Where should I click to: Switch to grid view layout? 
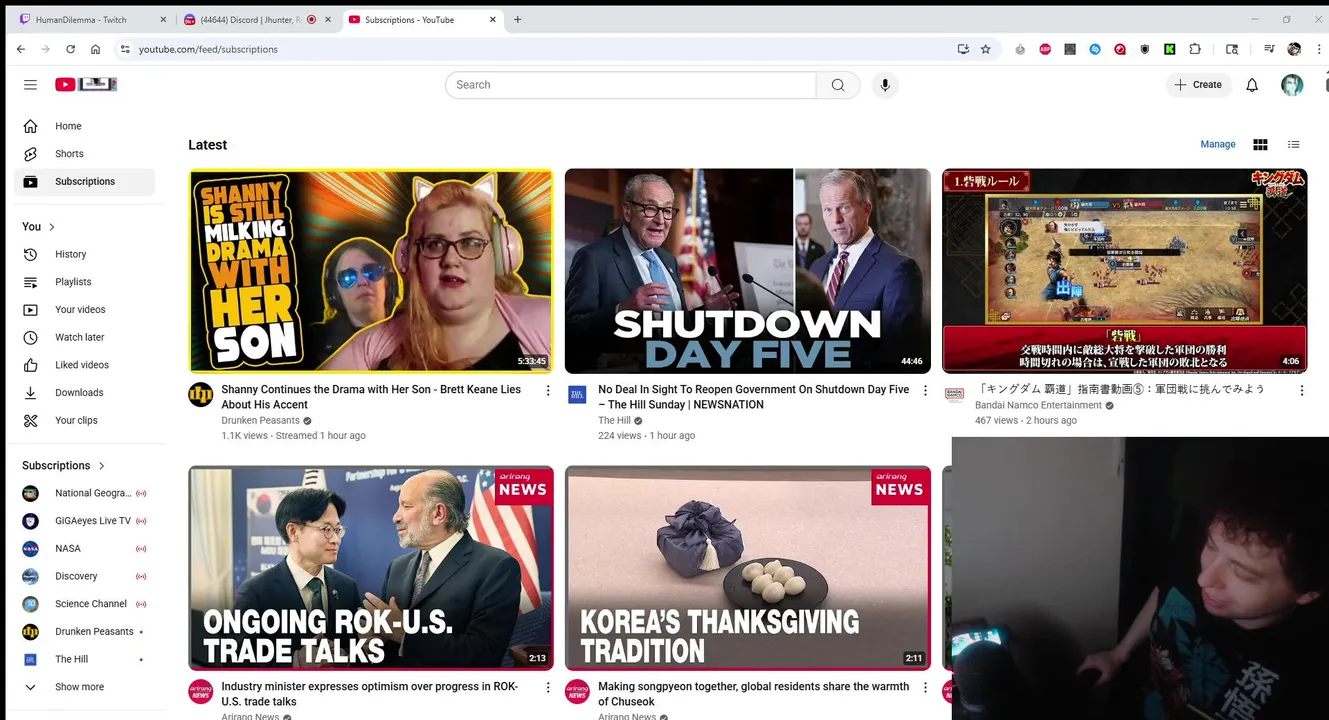pyautogui.click(x=1260, y=145)
